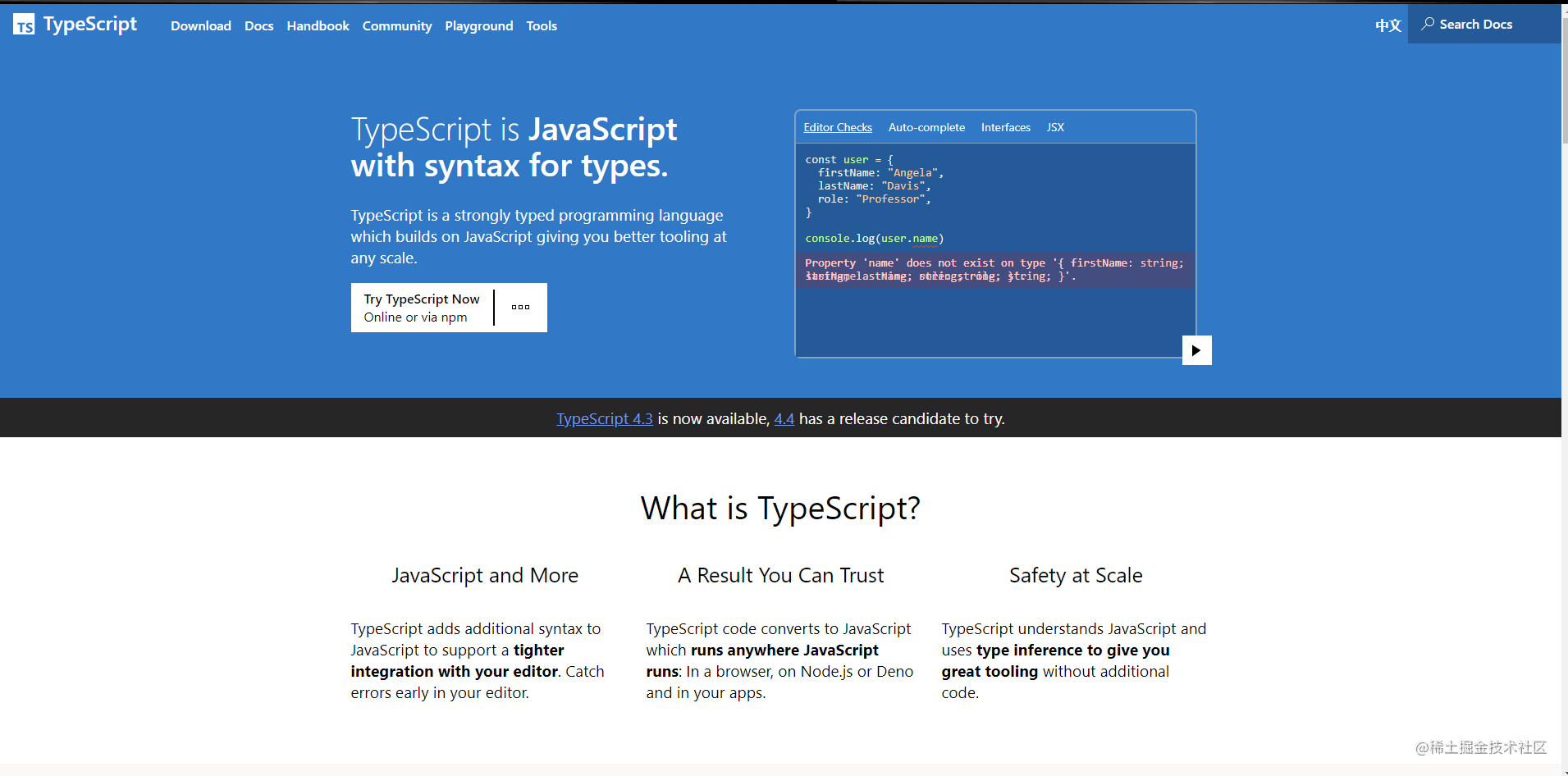This screenshot has height=776, width=1568.
Task: Open the 4.4 release candidate link
Action: coord(784,419)
